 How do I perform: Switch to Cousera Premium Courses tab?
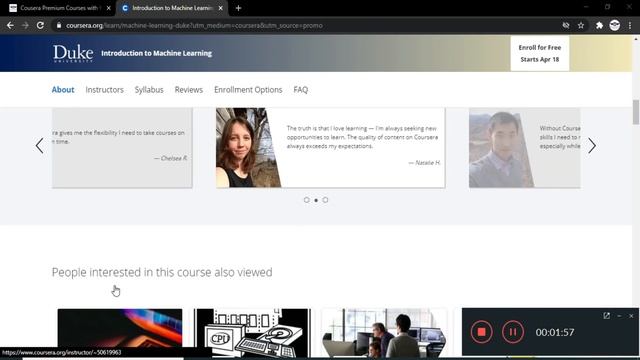59,8
